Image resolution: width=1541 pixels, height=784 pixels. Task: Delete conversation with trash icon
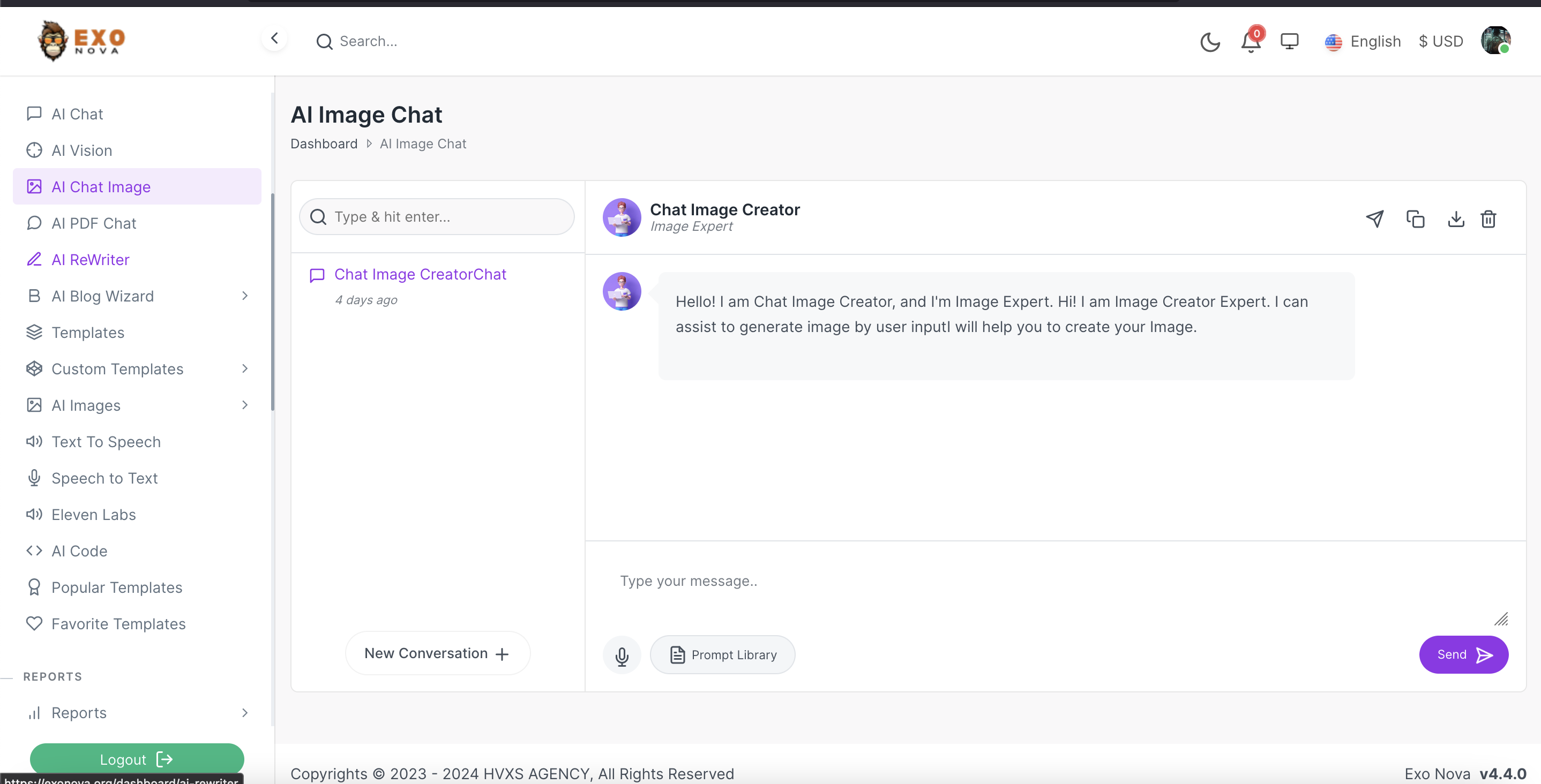tap(1488, 219)
